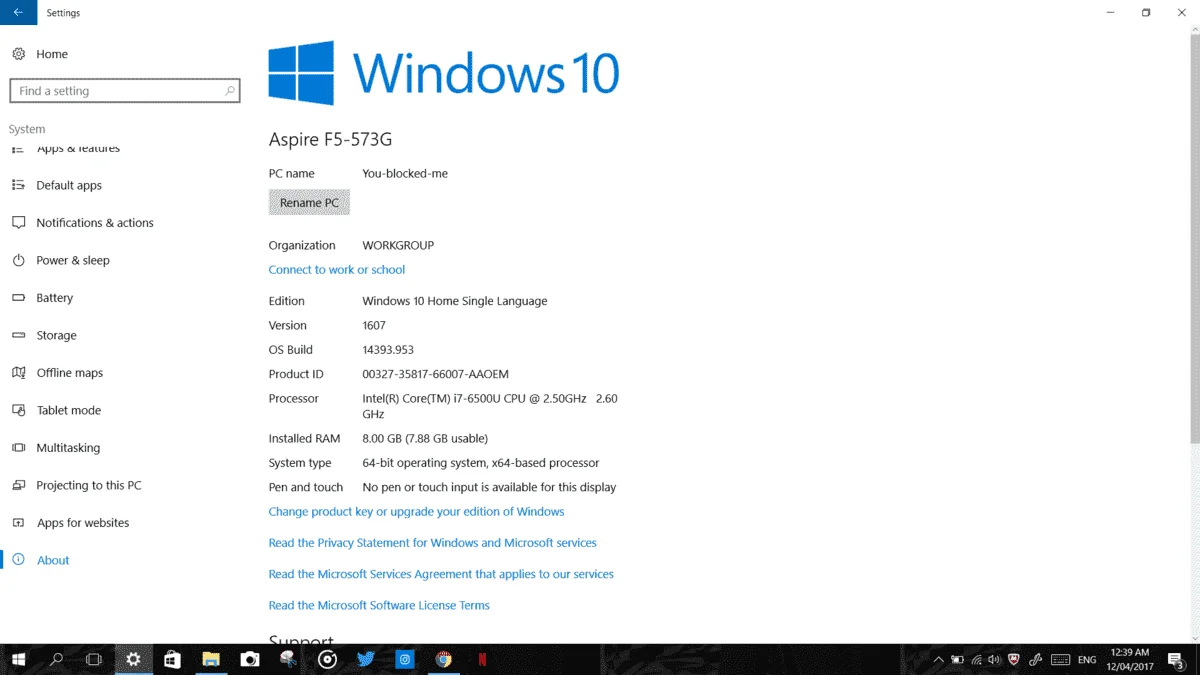Click Windows 10 Home Single Language text

455,301
